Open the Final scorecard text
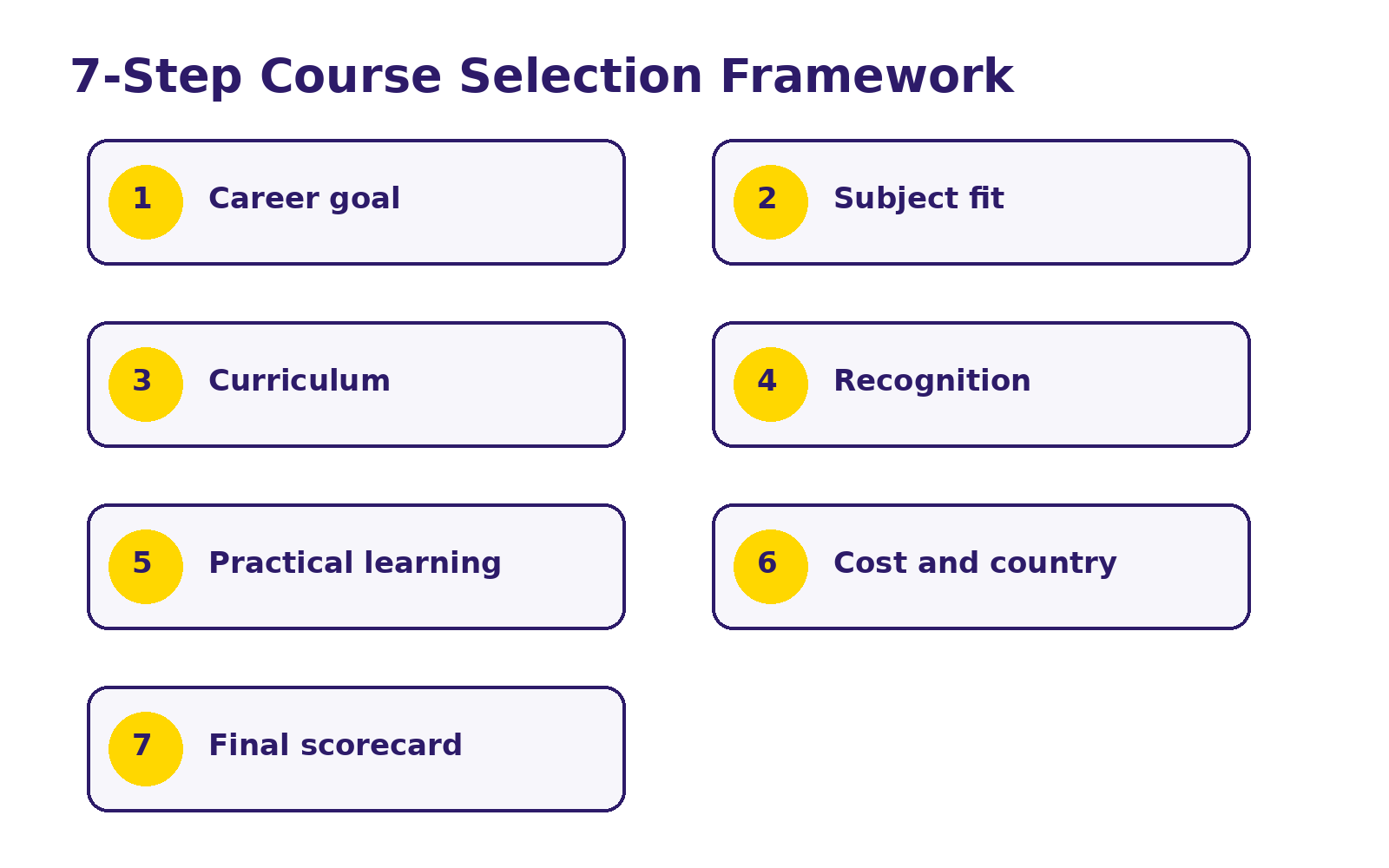Screen dimensions: 1389x868 (x=335, y=745)
